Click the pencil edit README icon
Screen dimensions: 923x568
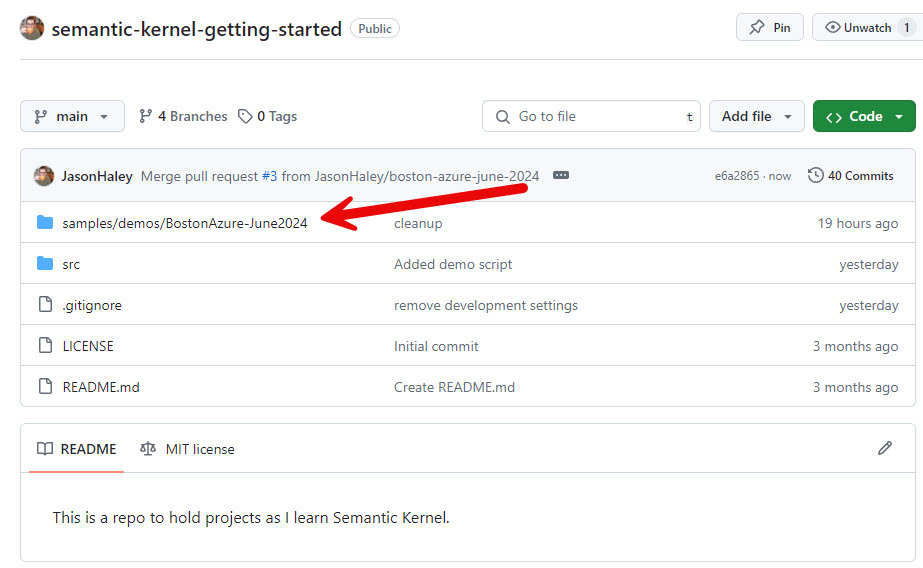pyautogui.click(x=885, y=449)
